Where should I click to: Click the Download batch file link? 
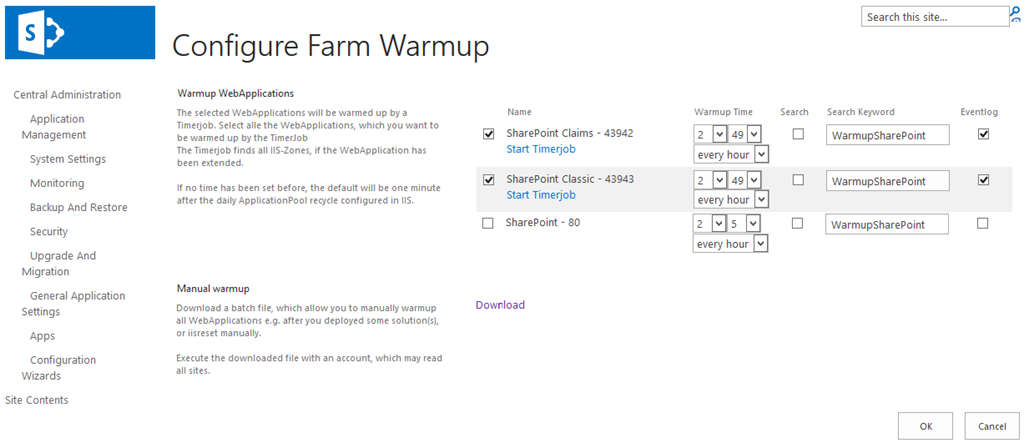click(x=500, y=304)
